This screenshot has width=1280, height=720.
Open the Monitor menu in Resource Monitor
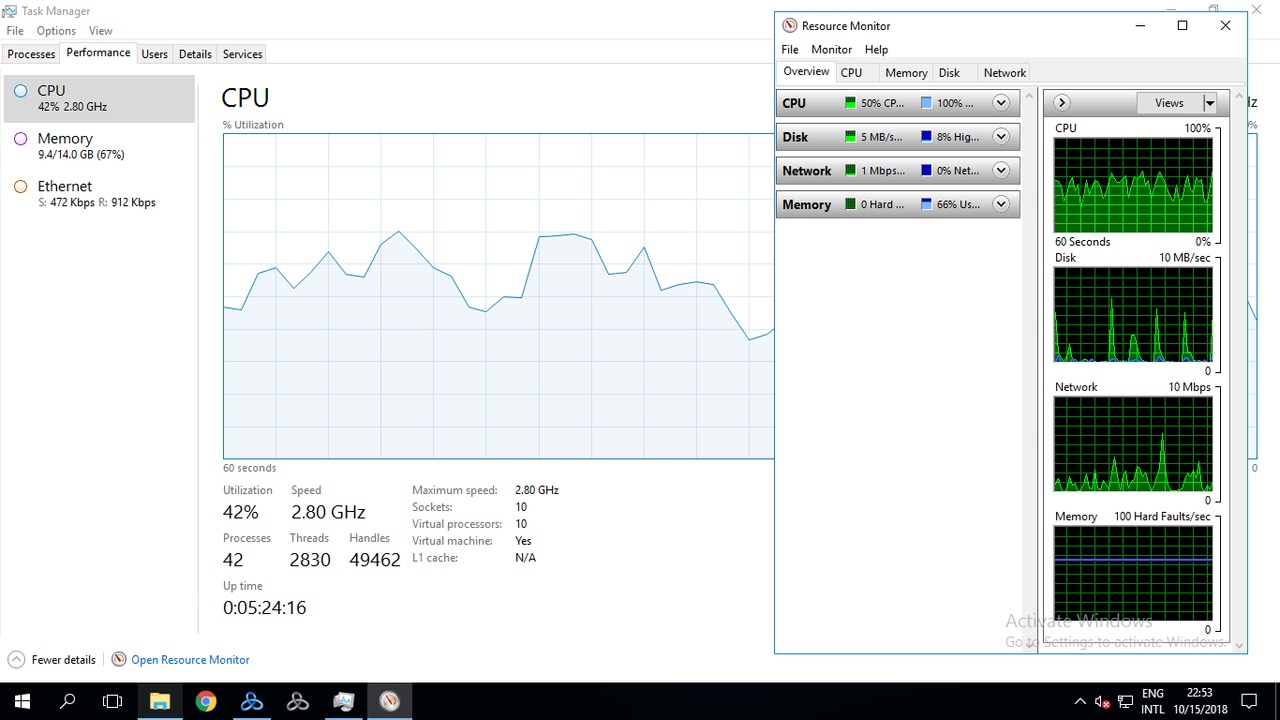pyautogui.click(x=831, y=49)
